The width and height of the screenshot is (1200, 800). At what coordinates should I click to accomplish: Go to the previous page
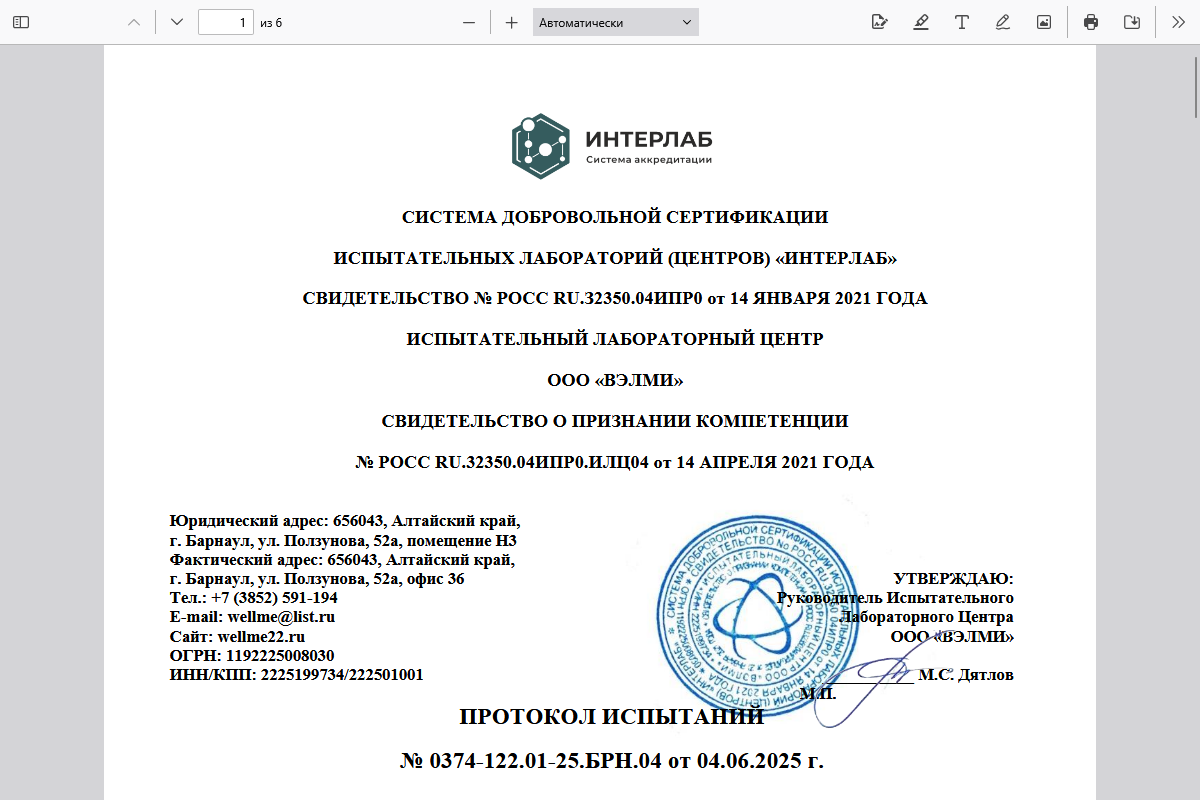pyautogui.click(x=134, y=22)
